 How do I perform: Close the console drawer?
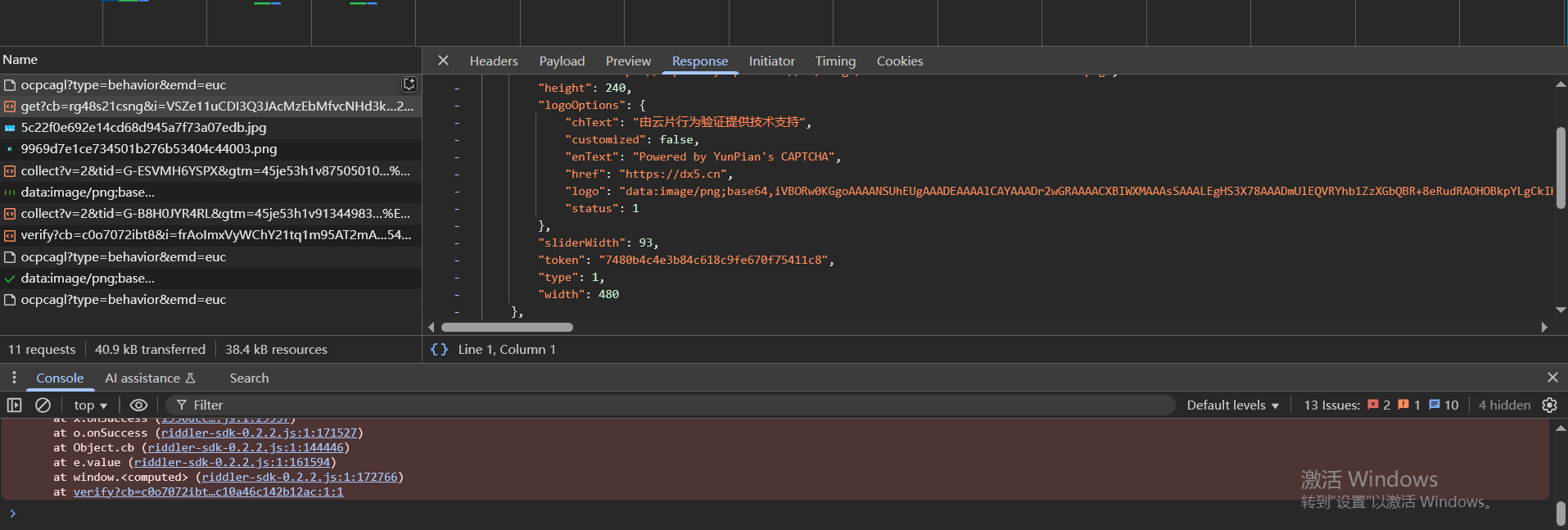point(1552,378)
